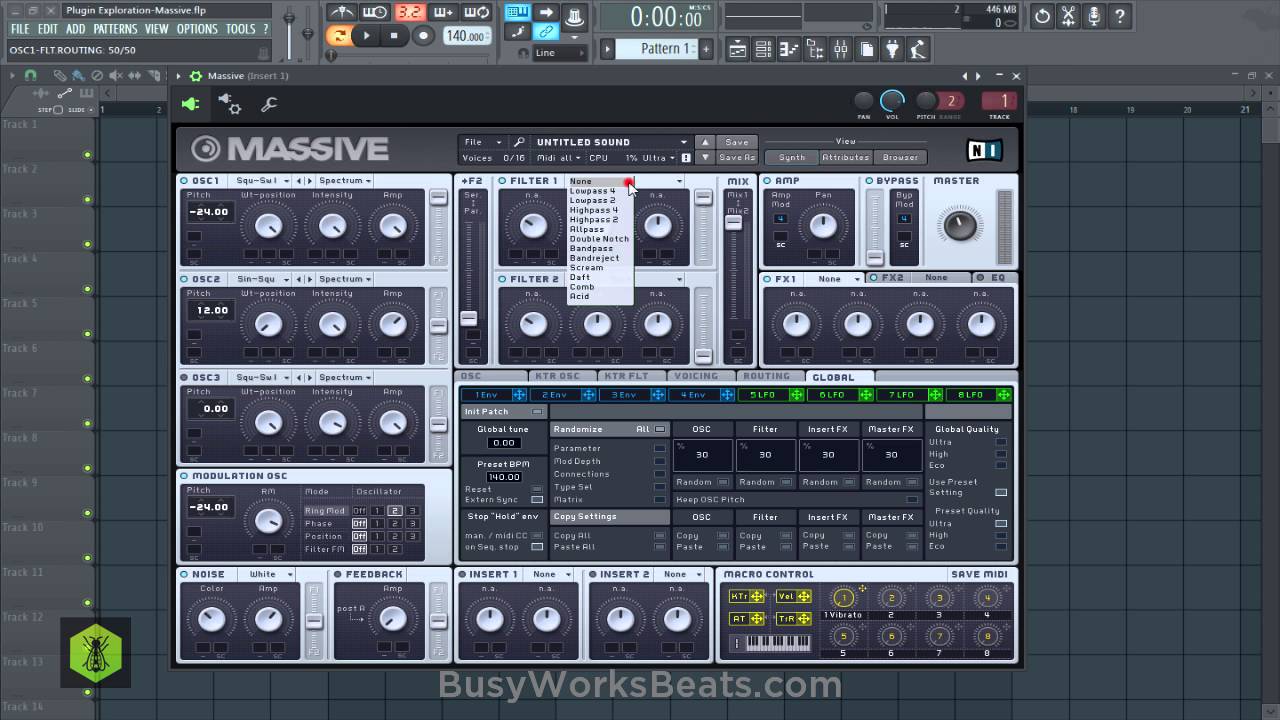Open the PATTERNS menu

coord(115,29)
